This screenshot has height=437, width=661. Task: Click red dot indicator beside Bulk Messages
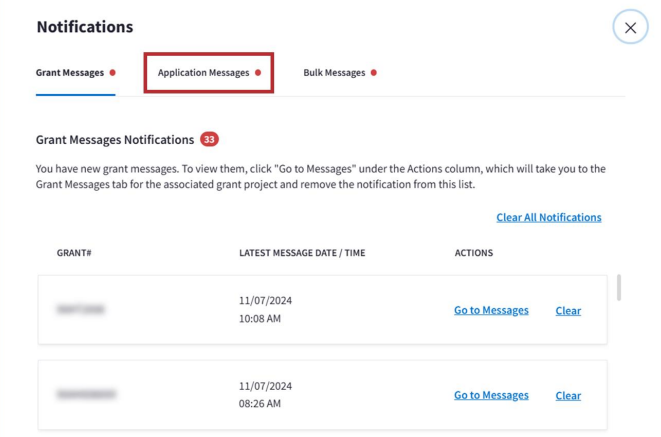pyautogui.click(x=374, y=73)
